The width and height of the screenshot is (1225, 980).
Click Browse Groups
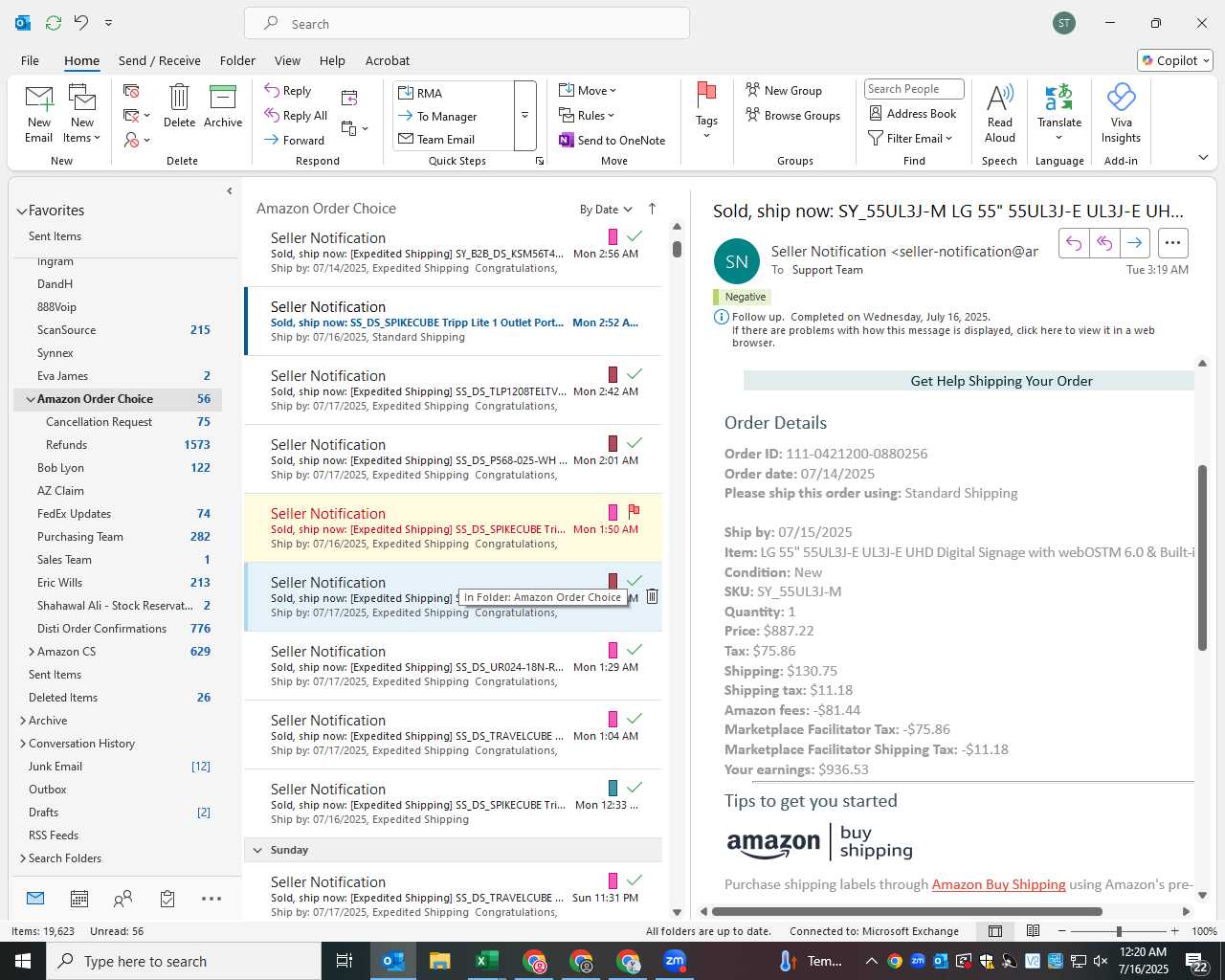(792, 116)
